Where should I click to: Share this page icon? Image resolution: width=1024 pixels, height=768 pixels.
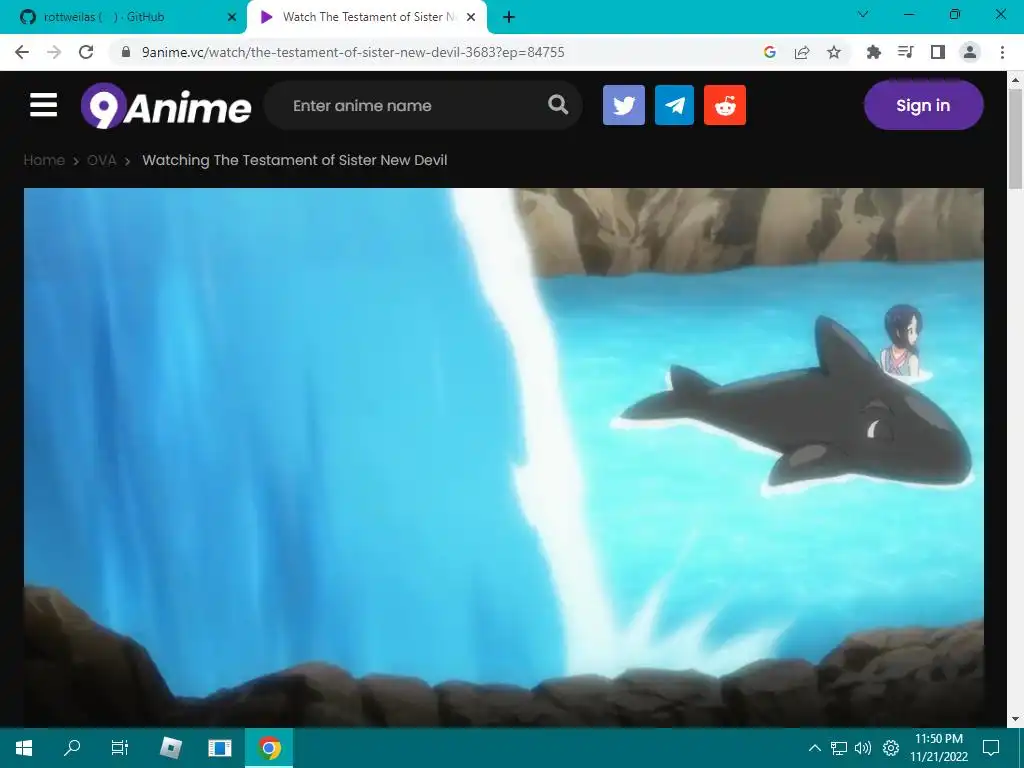pyautogui.click(x=802, y=52)
